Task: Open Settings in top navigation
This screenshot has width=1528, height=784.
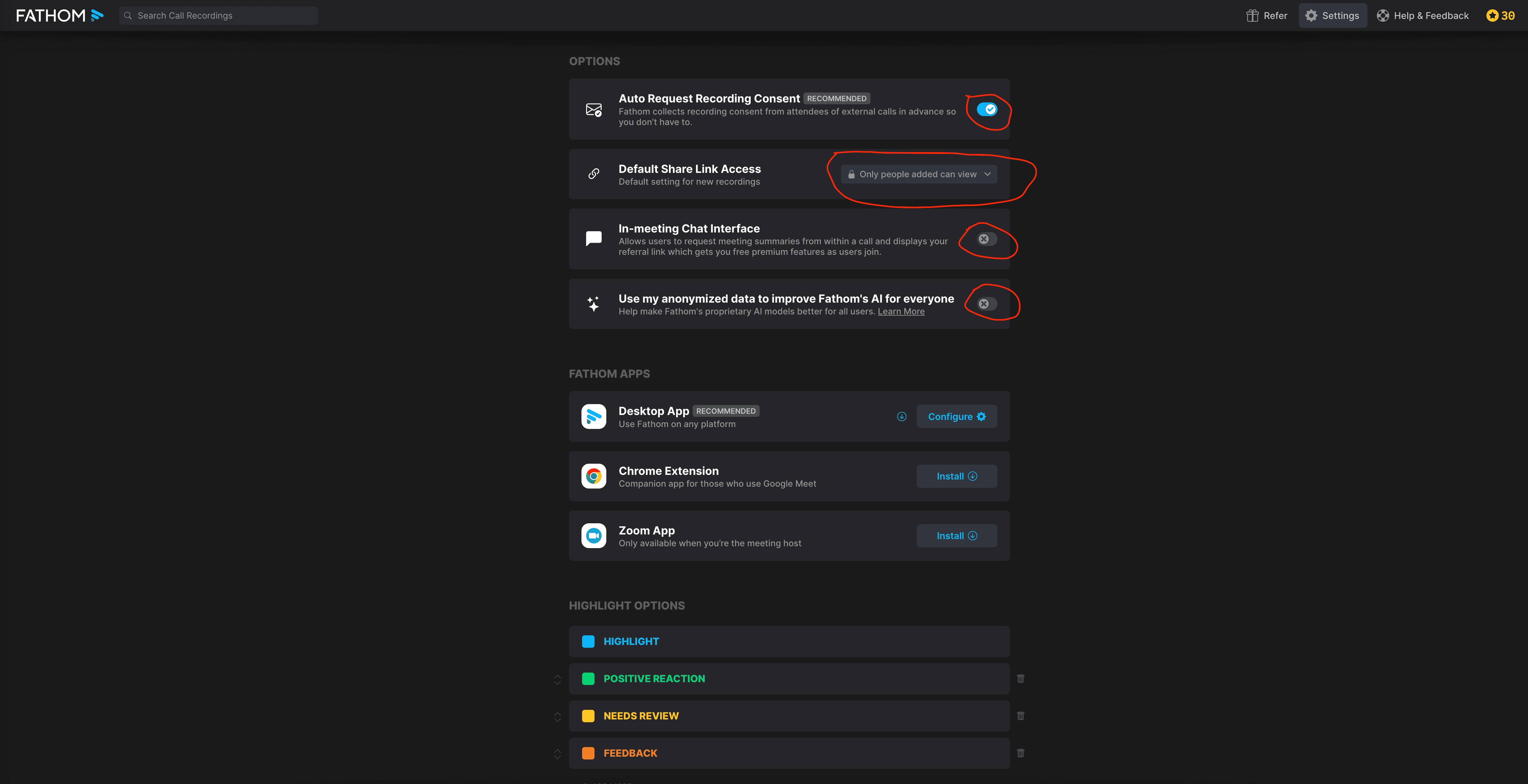Action: click(x=1332, y=16)
